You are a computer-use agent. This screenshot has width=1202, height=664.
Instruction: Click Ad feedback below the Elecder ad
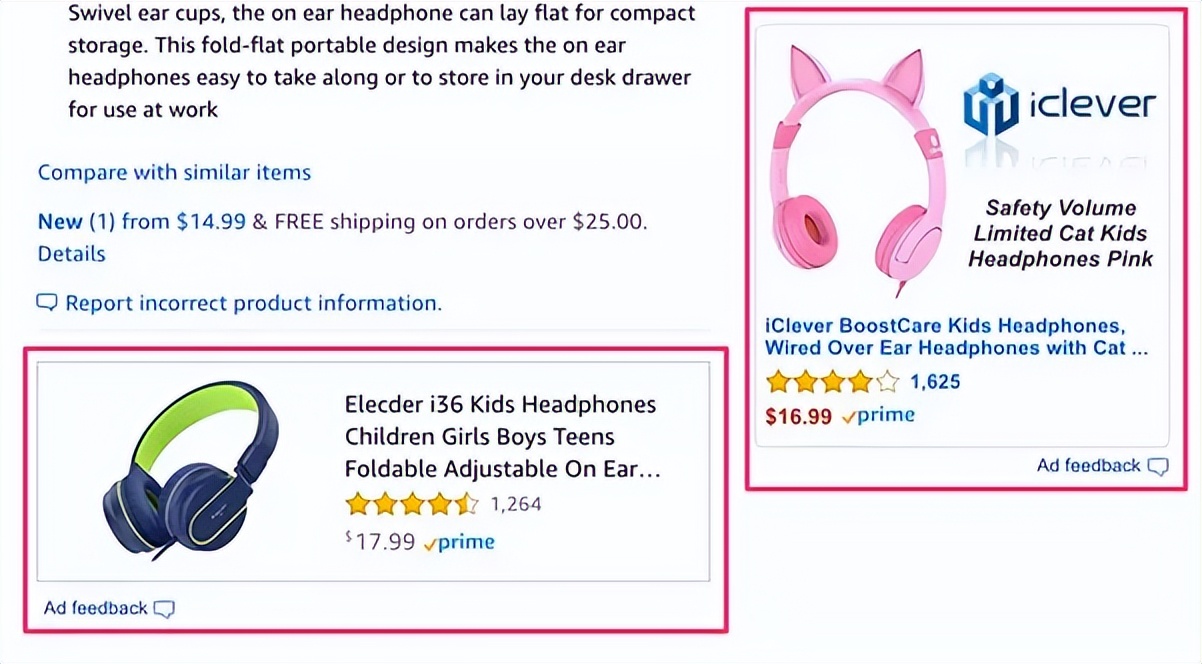[x=96, y=608]
